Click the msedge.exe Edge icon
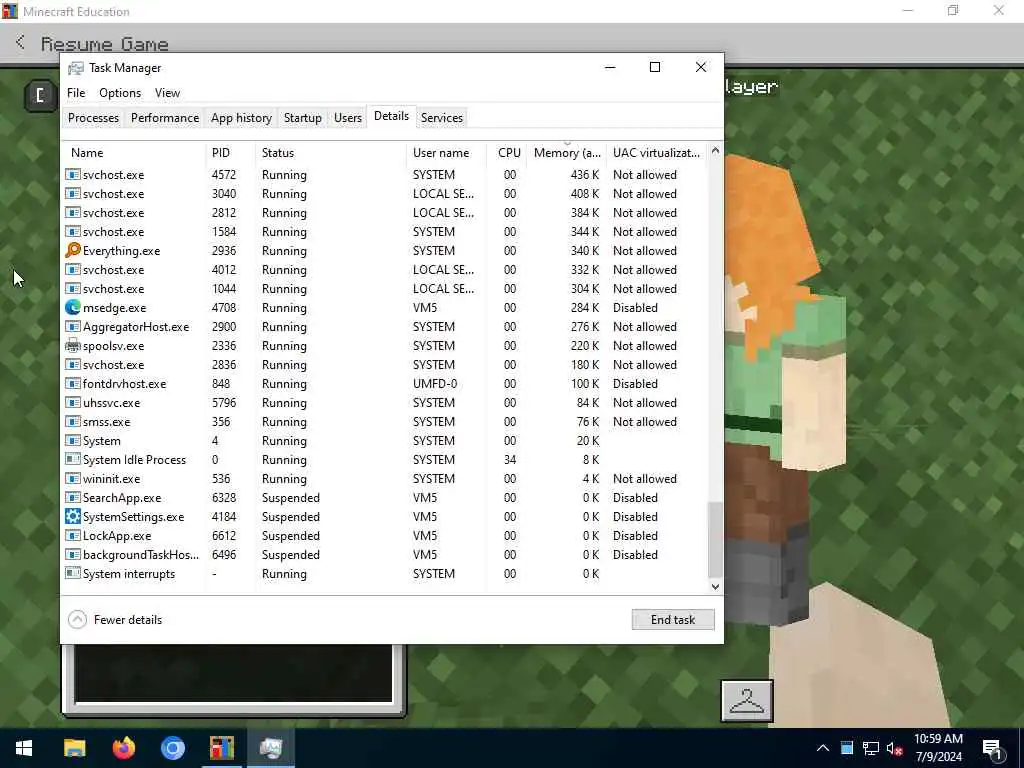The height and width of the screenshot is (768, 1024). pos(73,308)
